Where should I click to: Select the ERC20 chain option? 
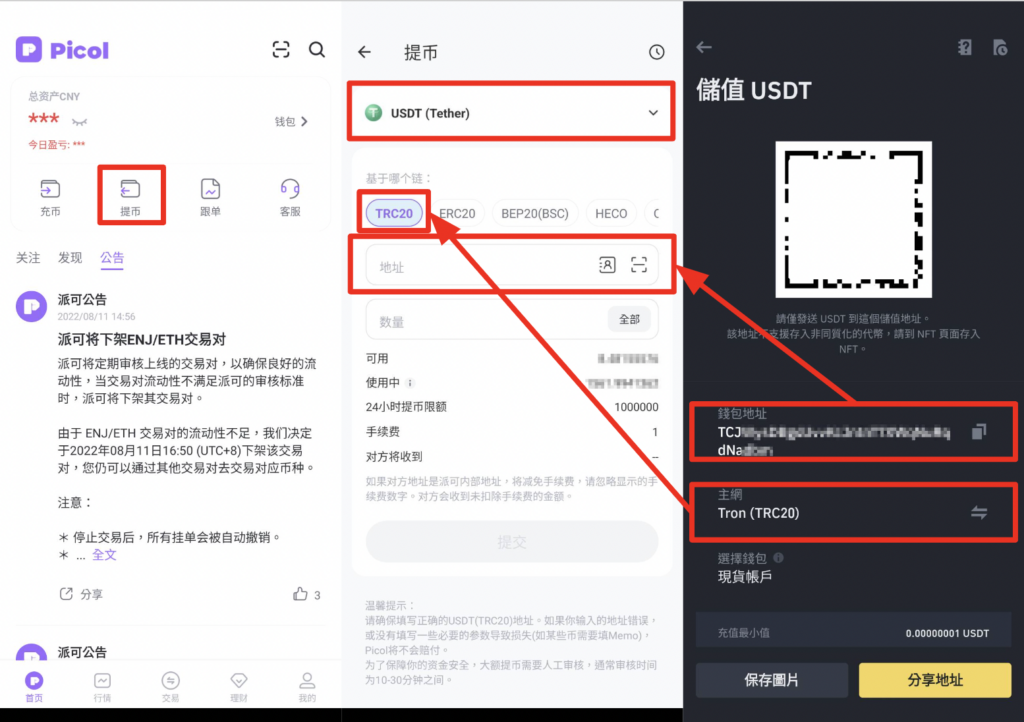[x=457, y=213]
